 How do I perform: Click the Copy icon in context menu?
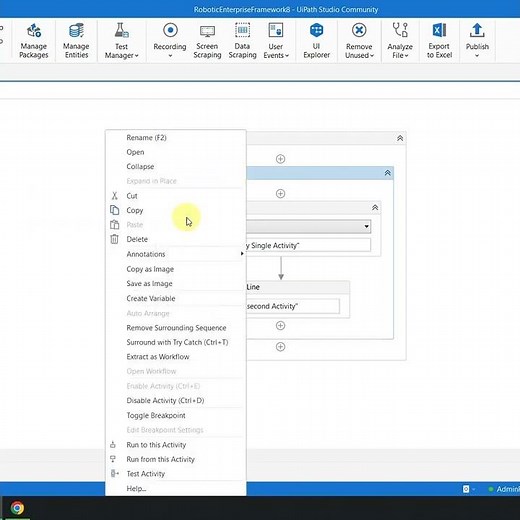click(114, 210)
